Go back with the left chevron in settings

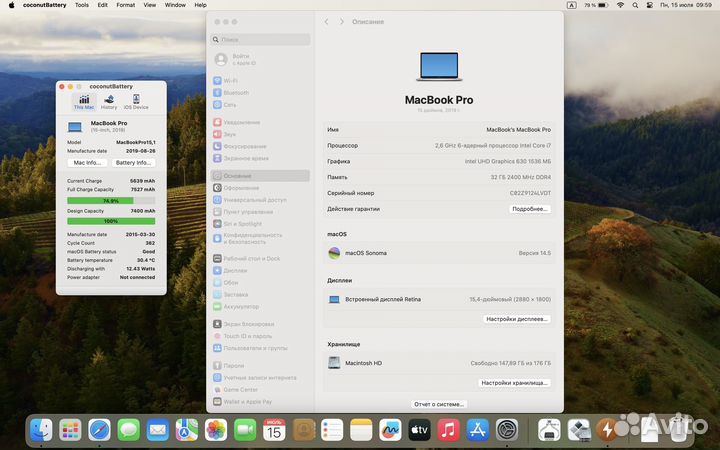pyautogui.click(x=326, y=22)
